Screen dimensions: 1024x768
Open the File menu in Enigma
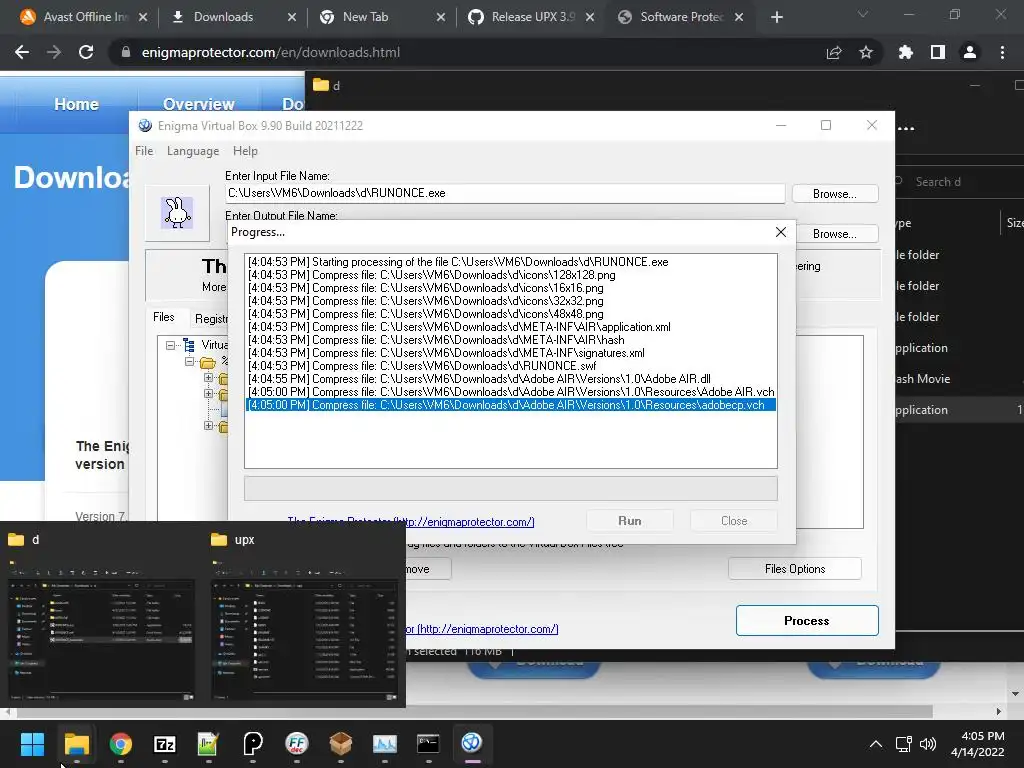pos(144,151)
